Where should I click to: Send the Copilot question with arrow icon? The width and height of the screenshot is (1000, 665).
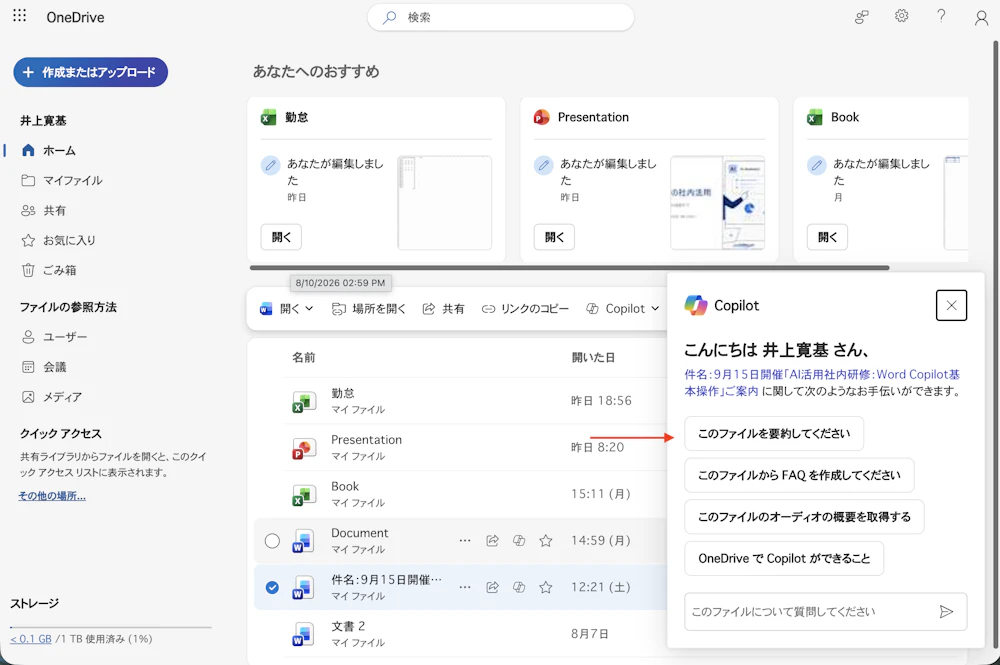coord(946,611)
